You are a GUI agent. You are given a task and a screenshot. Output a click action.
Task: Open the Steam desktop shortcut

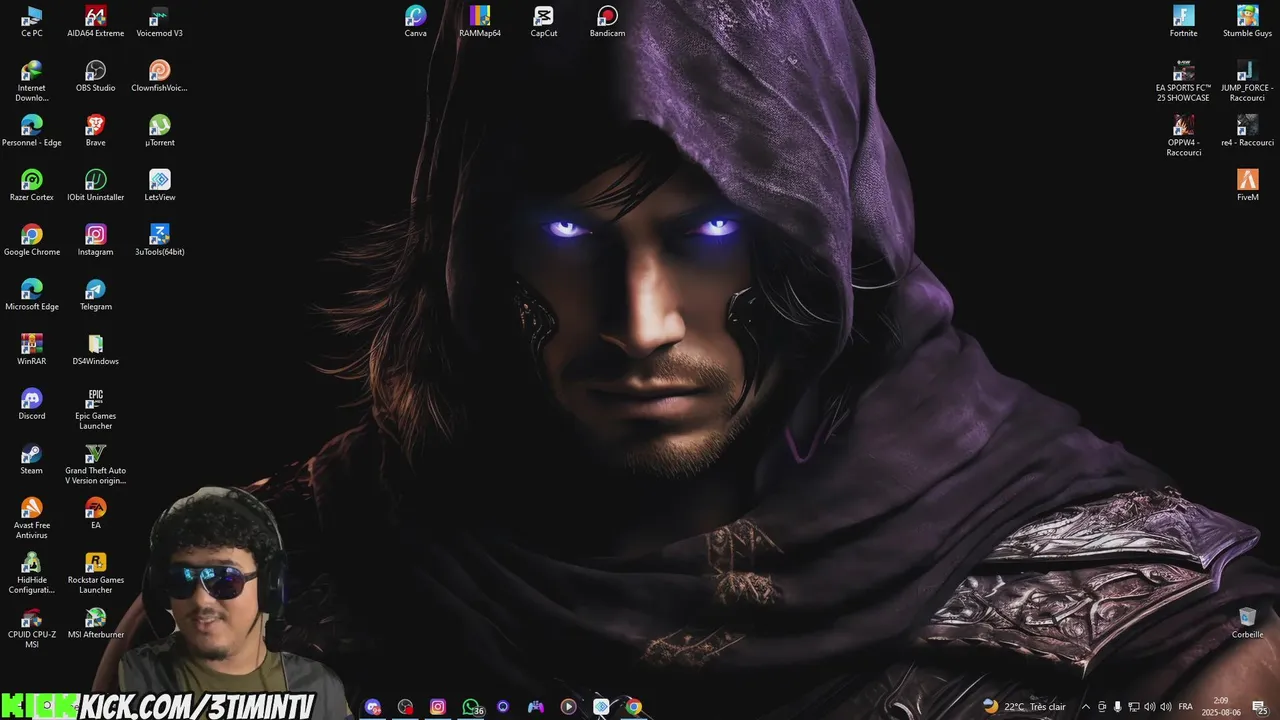[x=32, y=459]
